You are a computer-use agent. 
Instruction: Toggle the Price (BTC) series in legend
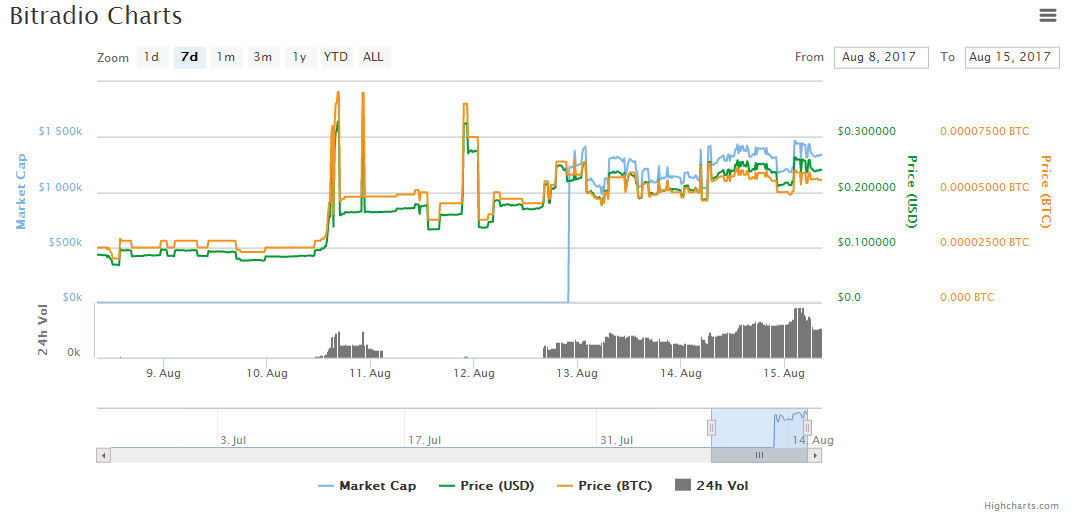[604, 486]
